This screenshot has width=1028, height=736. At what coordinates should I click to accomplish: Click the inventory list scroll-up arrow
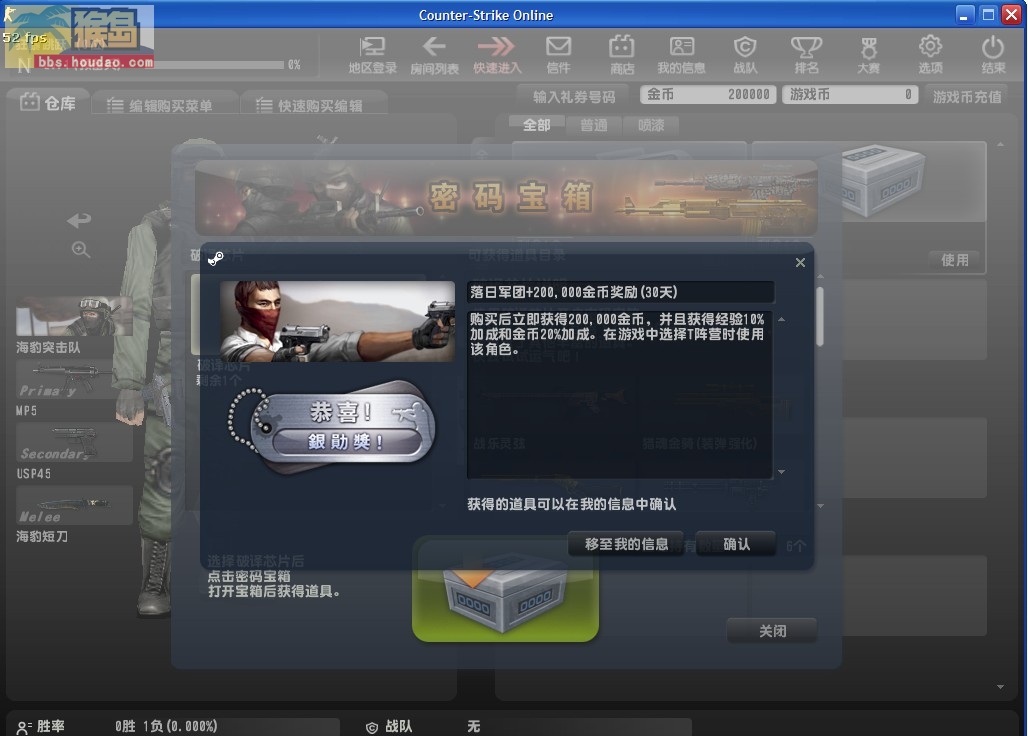tap(1000, 144)
